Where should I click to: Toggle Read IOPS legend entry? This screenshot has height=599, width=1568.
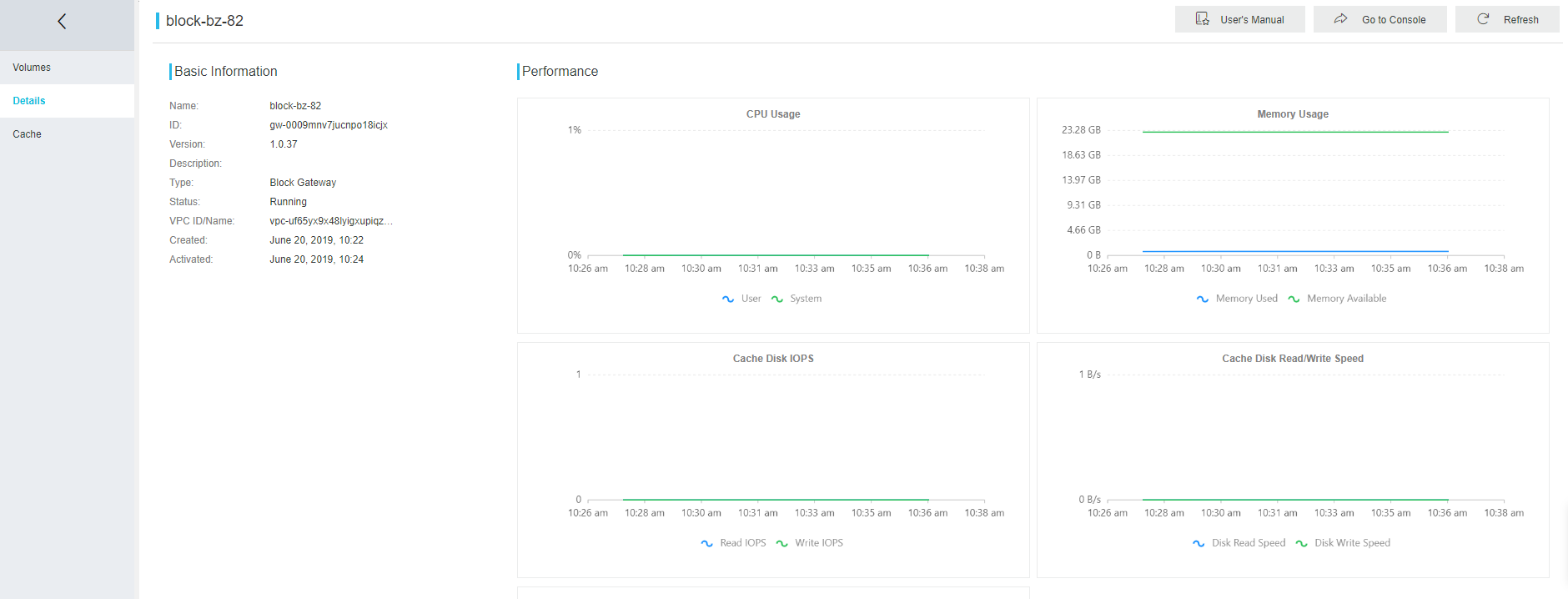tap(733, 543)
